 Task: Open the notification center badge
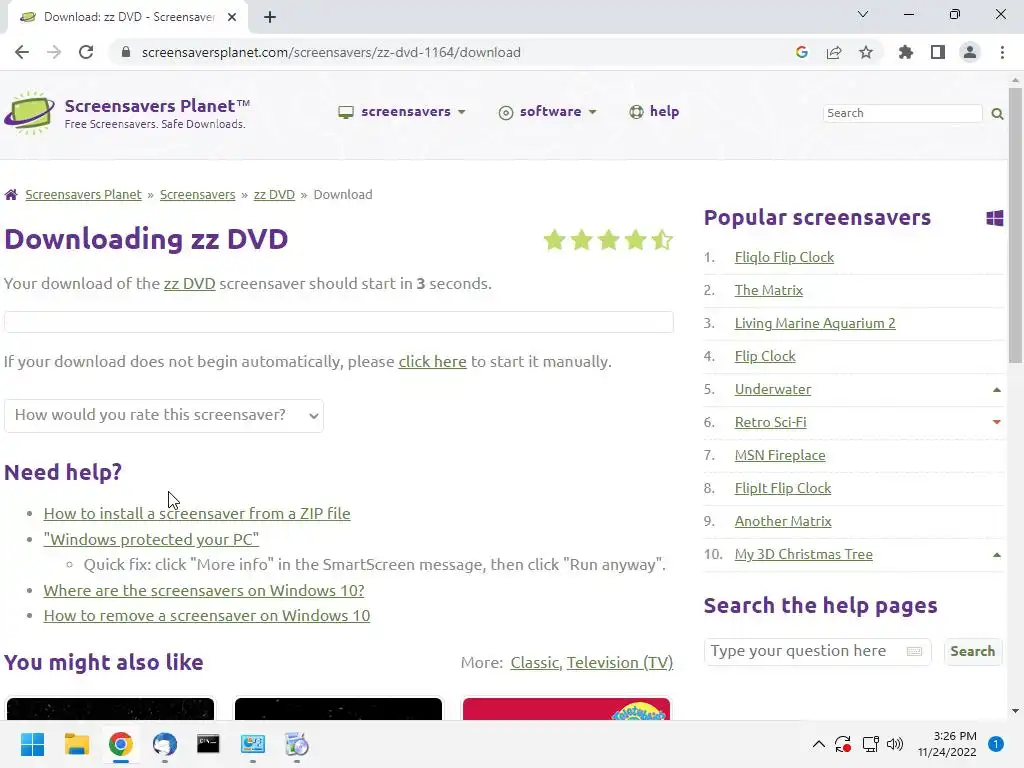tap(995, 744)
